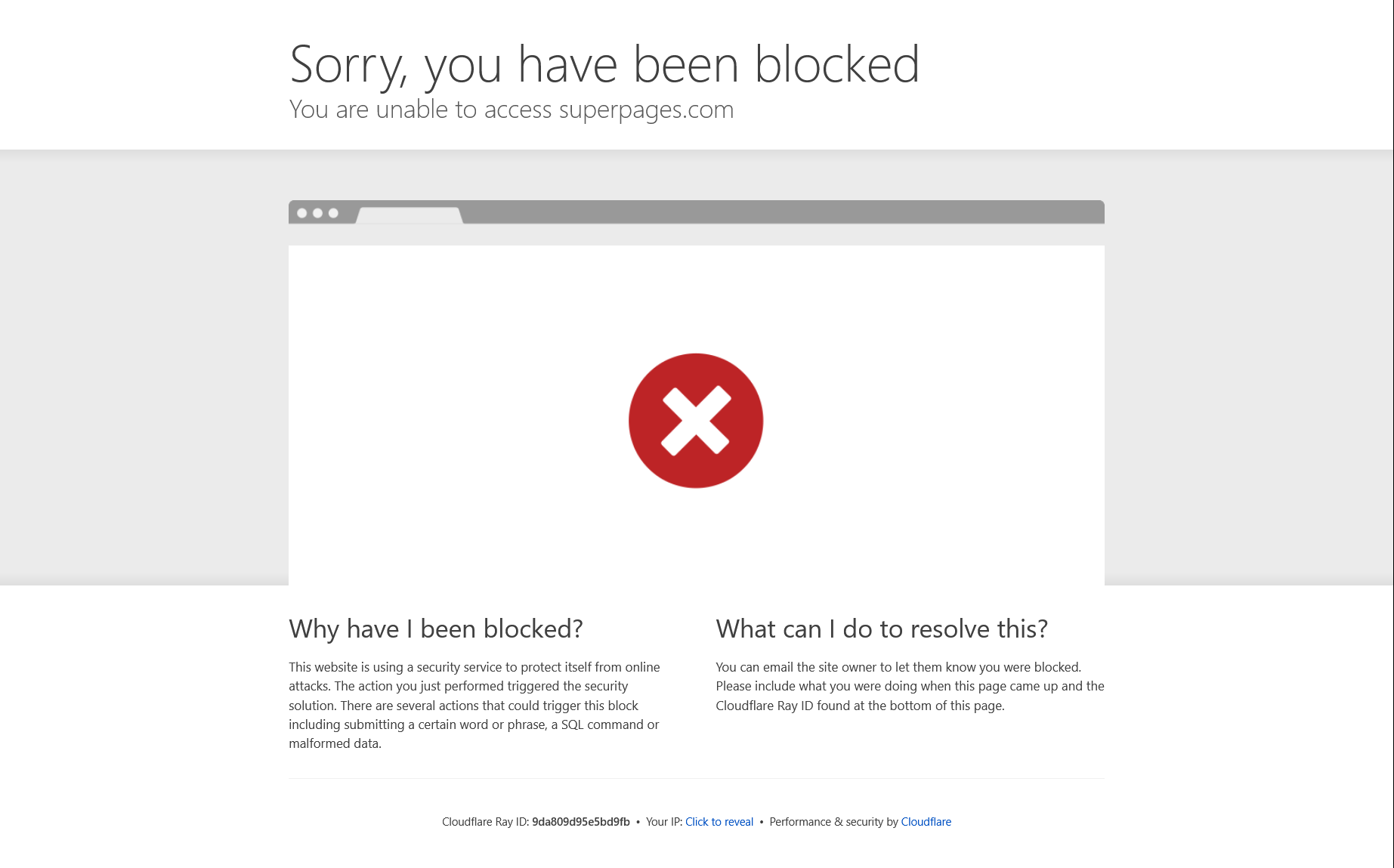Click the paragraph about security service protection
The image size is (1394, 868).
[x=474, y=706]
